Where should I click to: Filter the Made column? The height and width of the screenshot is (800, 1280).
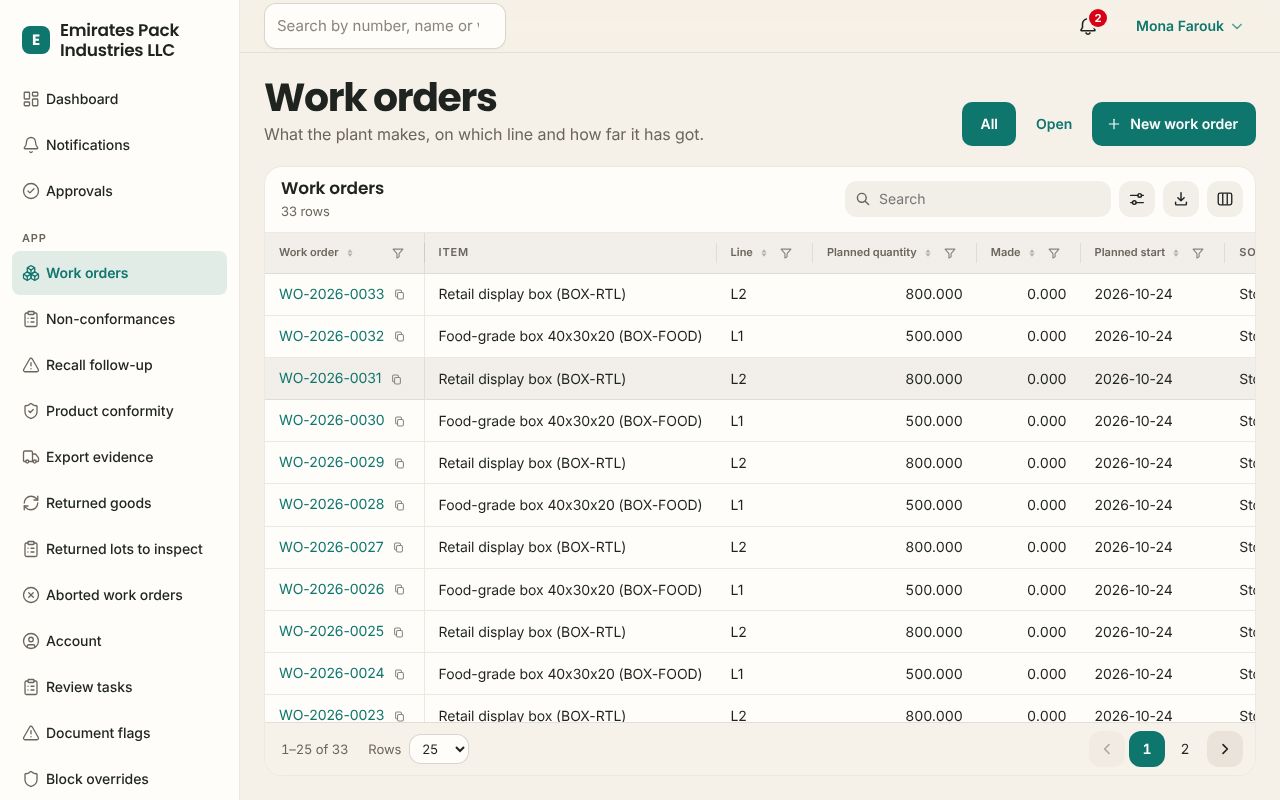[x=1054, y=253]
